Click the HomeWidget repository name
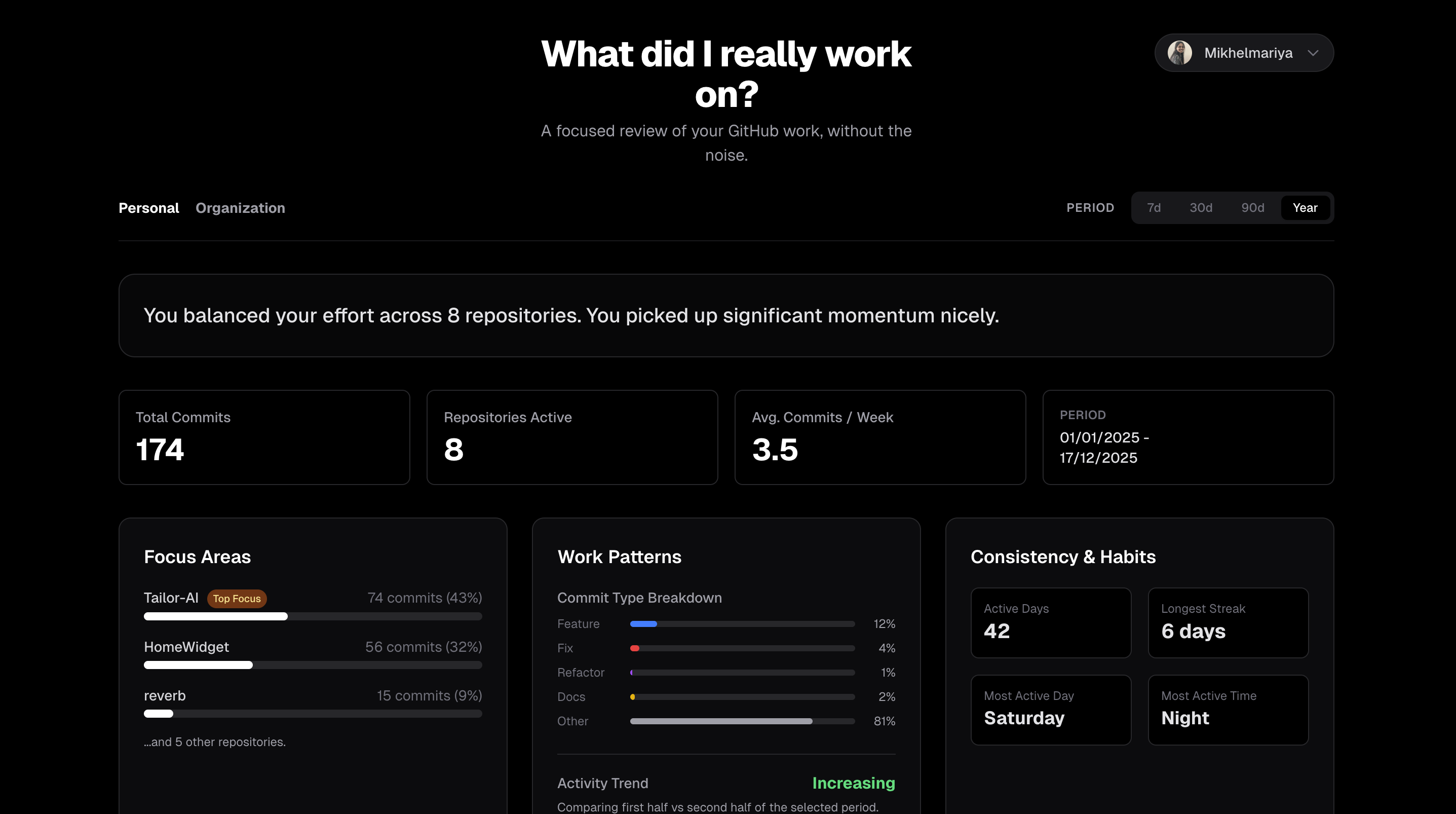 [x=186, y=647]
